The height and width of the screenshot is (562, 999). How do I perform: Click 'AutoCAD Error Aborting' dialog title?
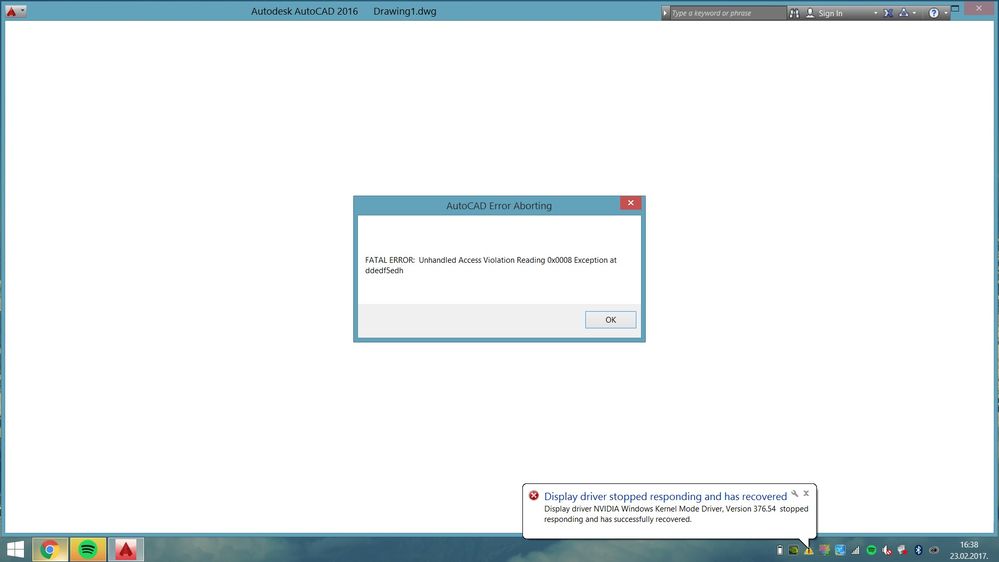pos(499,205)
